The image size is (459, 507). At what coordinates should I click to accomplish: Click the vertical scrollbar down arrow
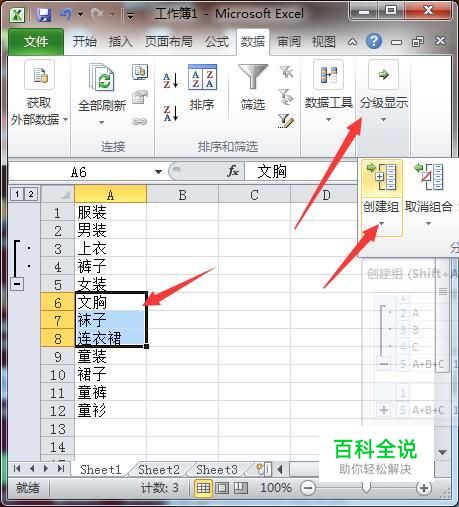point(443,452)
